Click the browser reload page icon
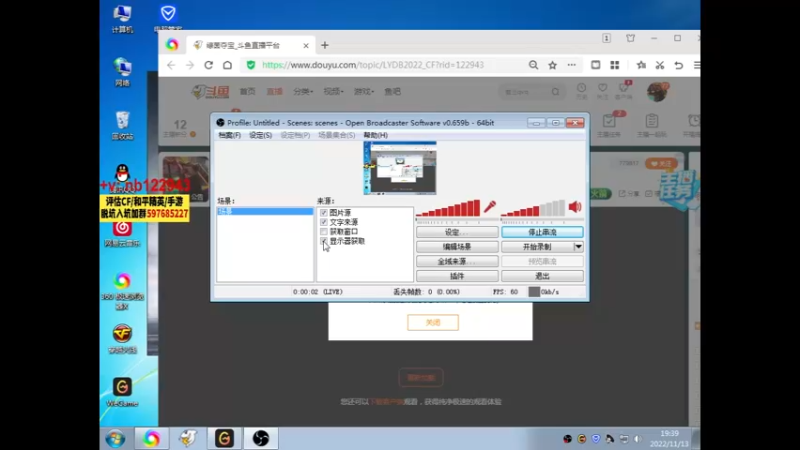This screenshot has height=450, width=800. tap(208, 65)
